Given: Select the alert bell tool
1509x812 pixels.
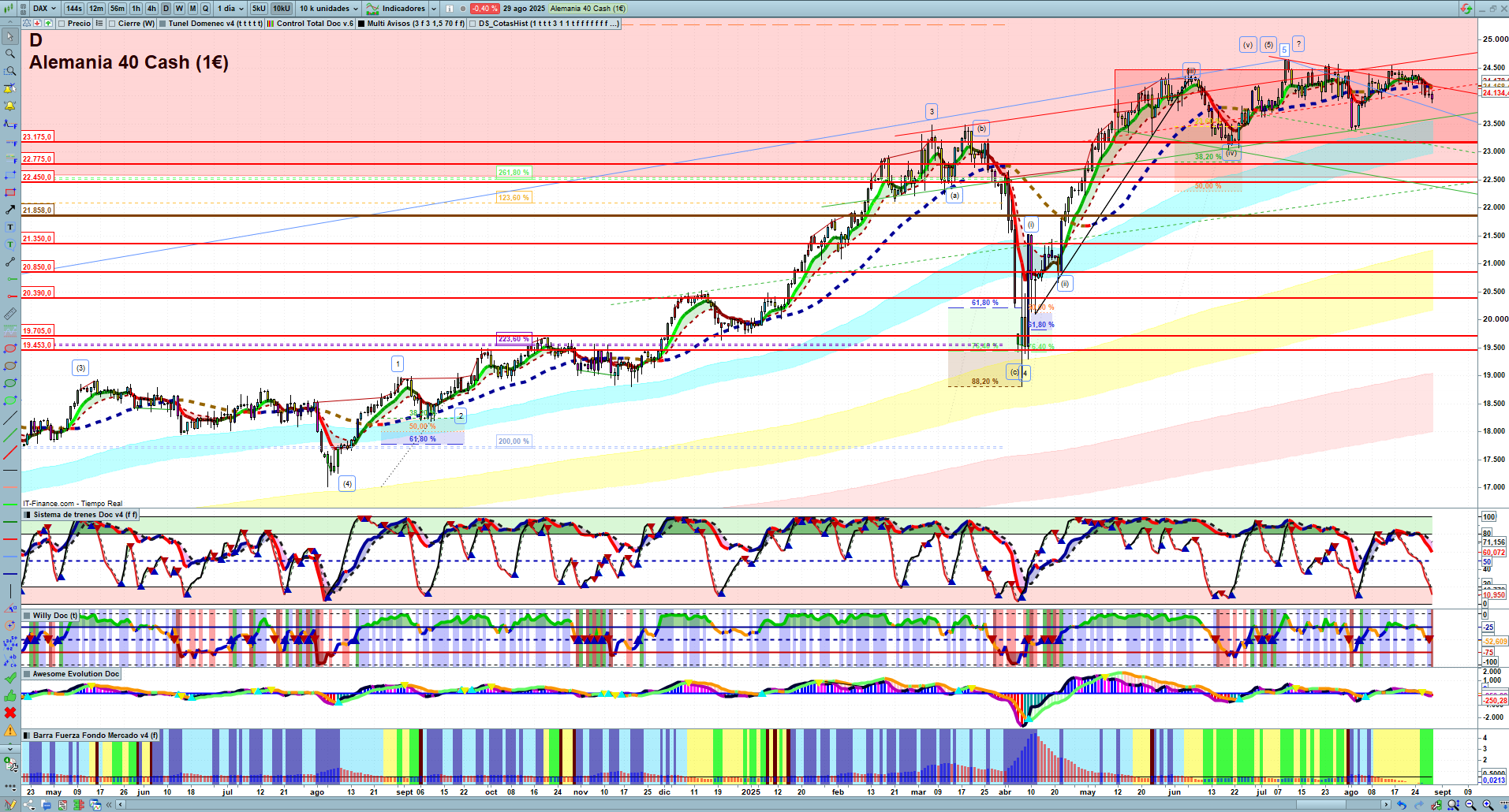Looking at the screenshot, I should [x=10, y=106].
